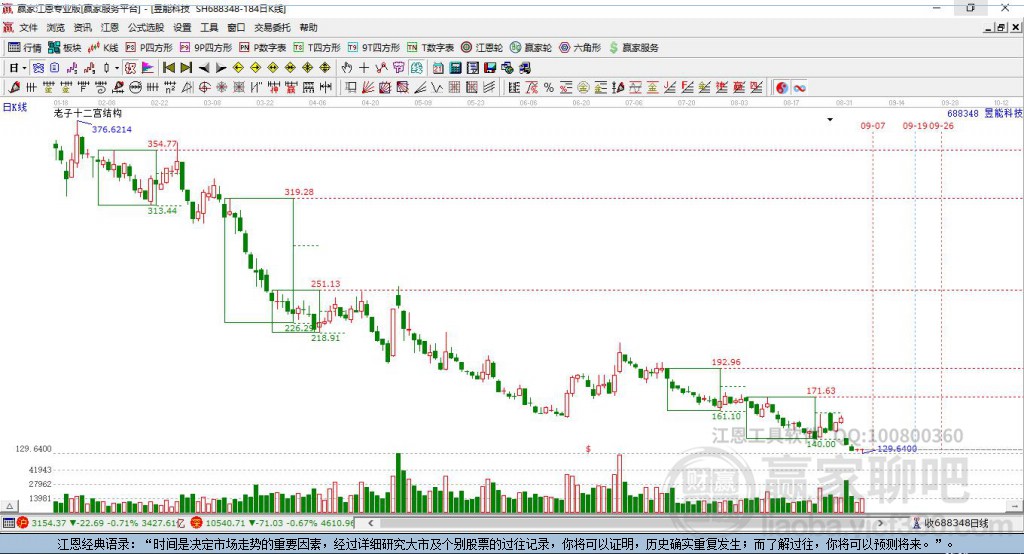Open the calculator icon

tap(455, 68)
